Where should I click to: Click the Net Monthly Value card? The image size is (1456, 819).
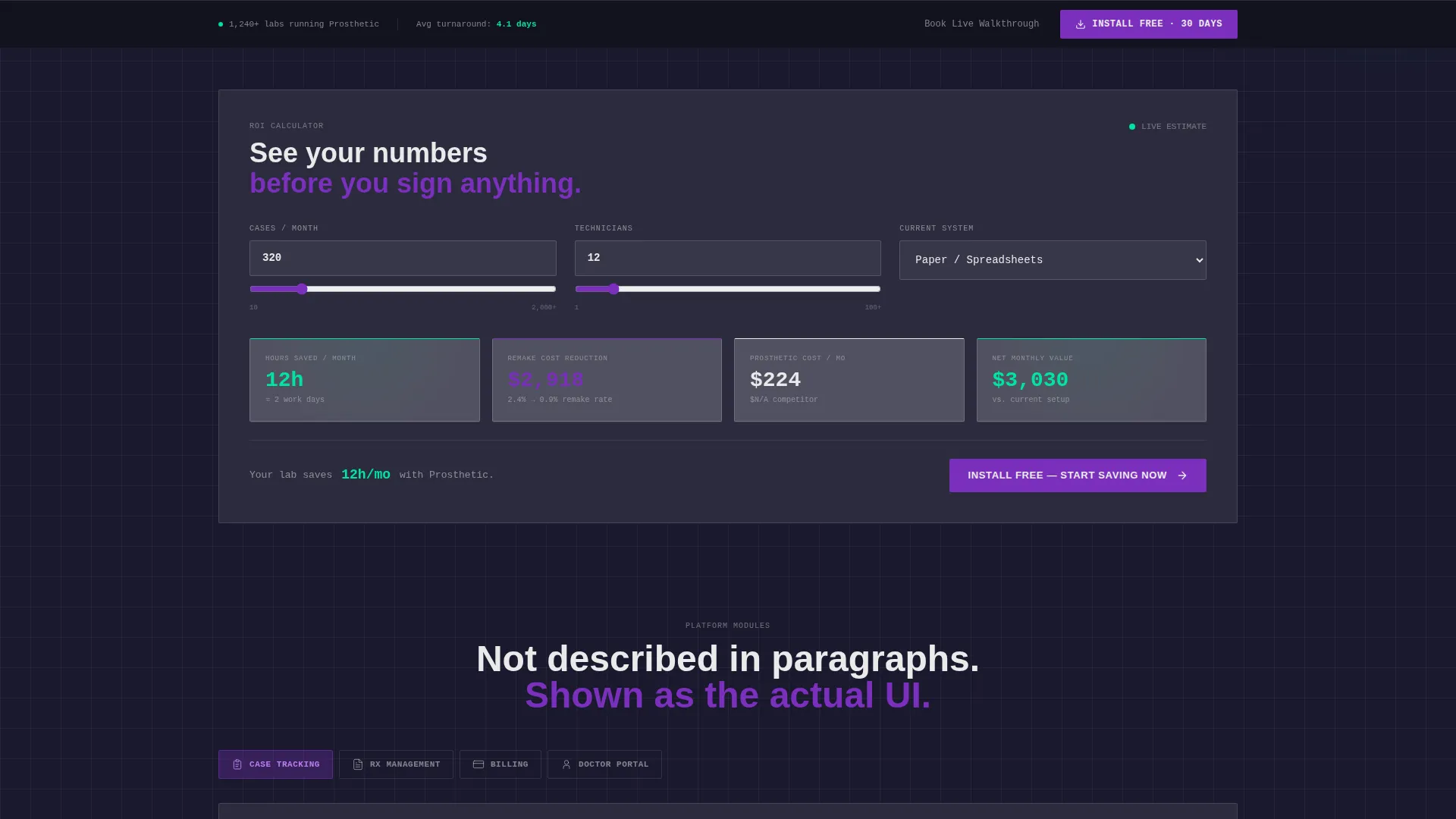(x=1091, y=380)
